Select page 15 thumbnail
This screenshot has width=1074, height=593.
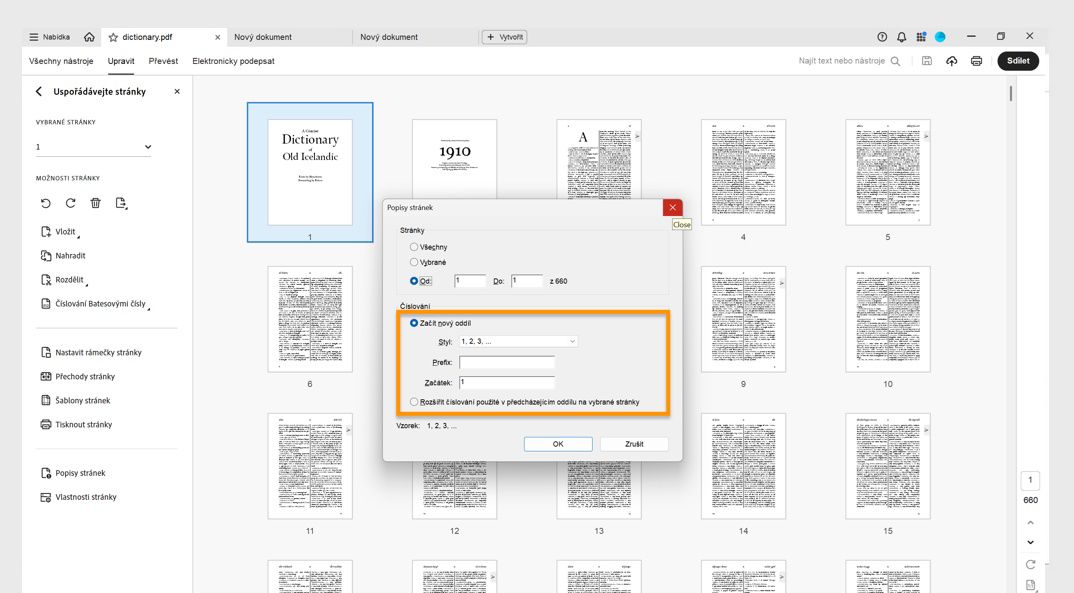888,466
